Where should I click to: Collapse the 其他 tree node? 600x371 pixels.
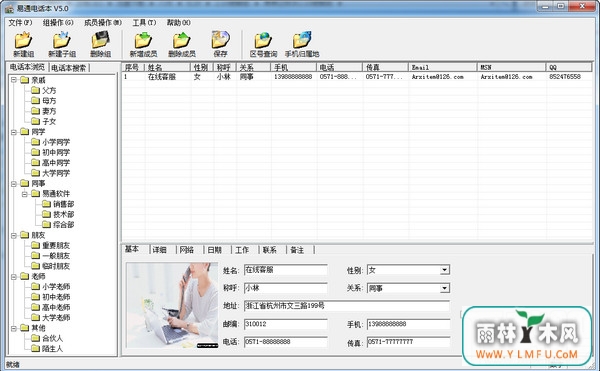[x=14, y=328]
